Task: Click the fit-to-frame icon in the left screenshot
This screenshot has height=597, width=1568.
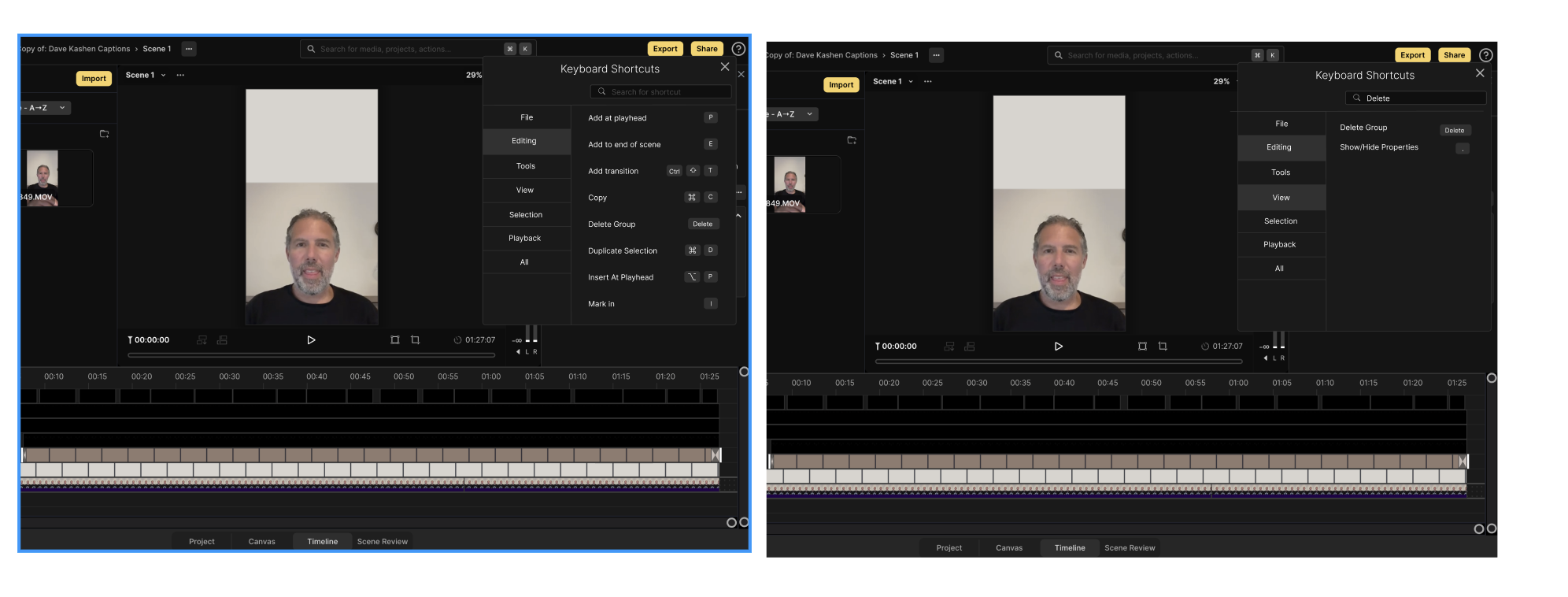Action: (395, 340)
